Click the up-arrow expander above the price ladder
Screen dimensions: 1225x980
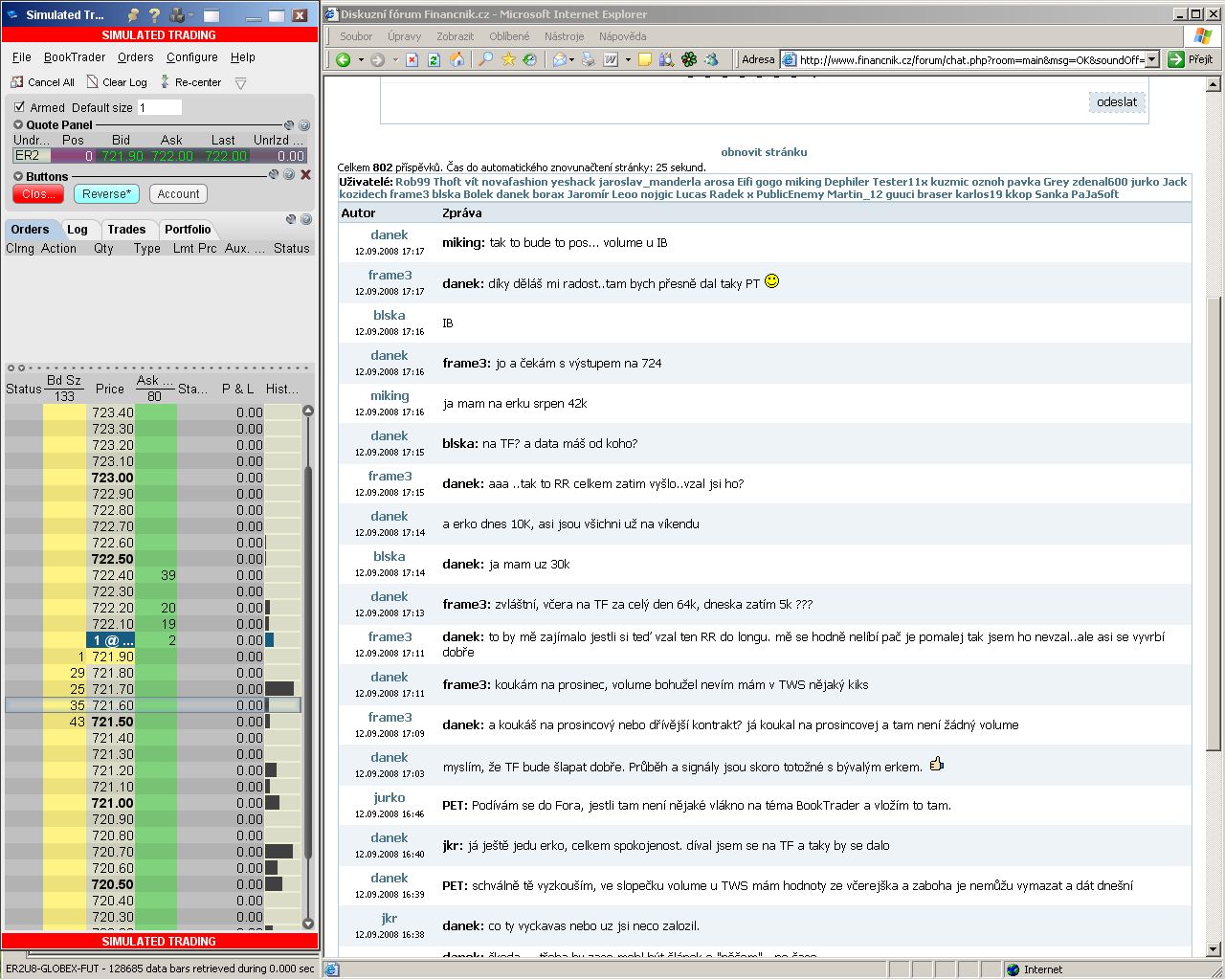pos(11,367)
